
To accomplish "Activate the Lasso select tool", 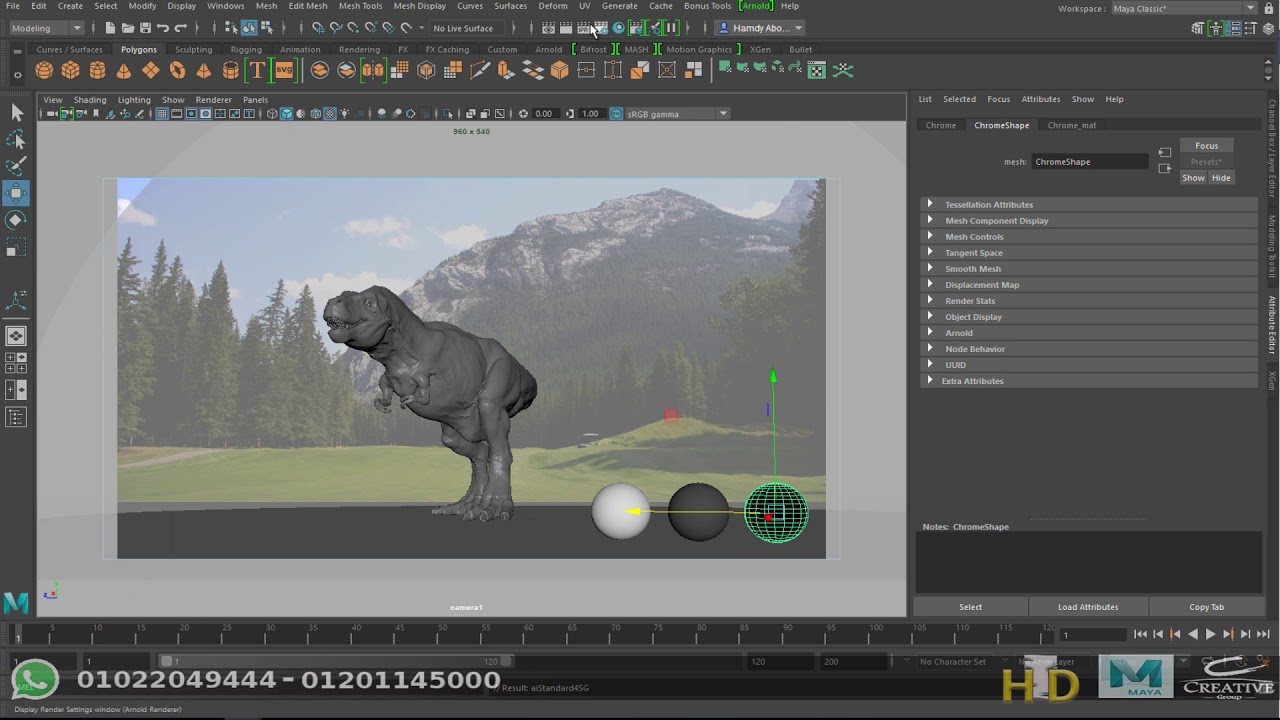I will [x=16, y=140].
